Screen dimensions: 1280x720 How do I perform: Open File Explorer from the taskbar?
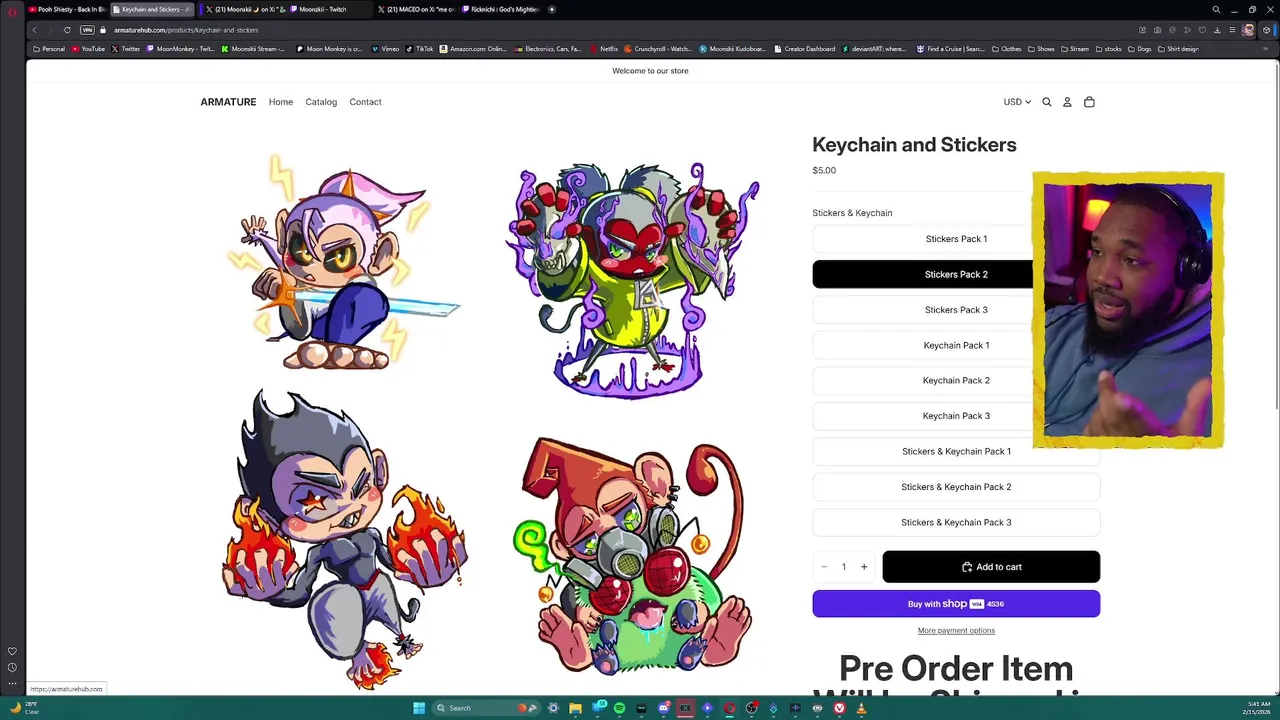point(575,708)
